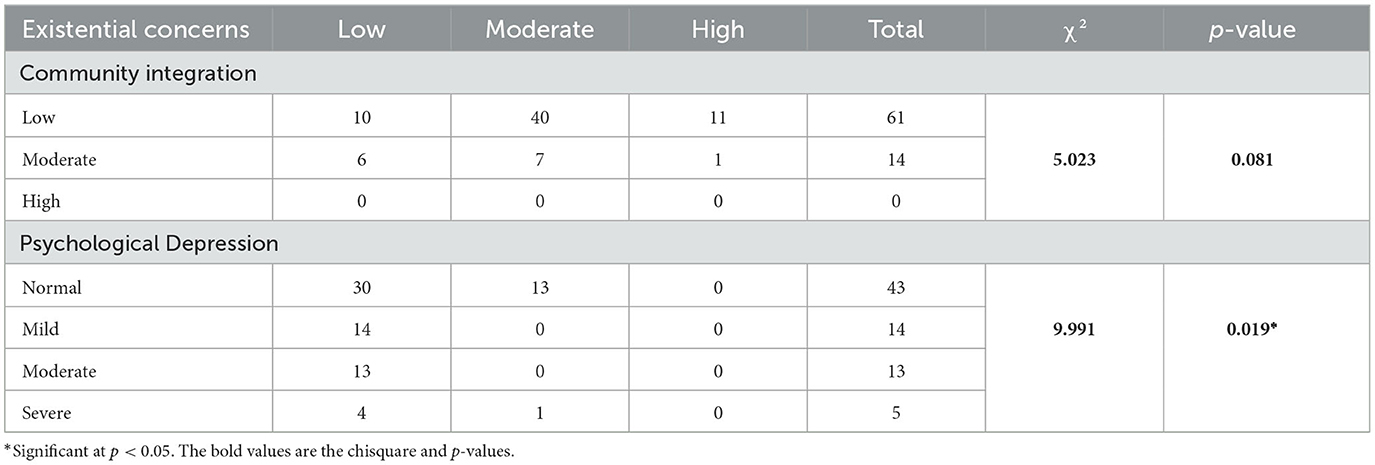Screen dimensions: 1375x465
Task: Click the cell with value 40
Action: pyautogui.click(x=540, y=117)
